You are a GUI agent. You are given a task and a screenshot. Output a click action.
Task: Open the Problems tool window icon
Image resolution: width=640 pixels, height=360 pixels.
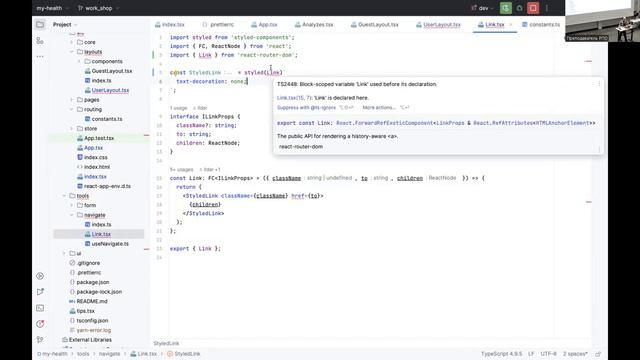pyautogui.click(x=40, y=324)
